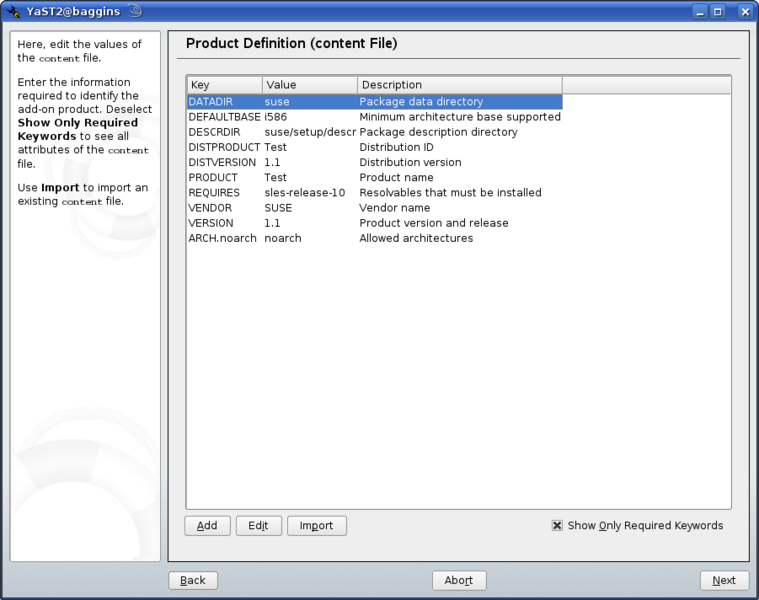Click the value 'suse' in the DATADIR row

277,102
